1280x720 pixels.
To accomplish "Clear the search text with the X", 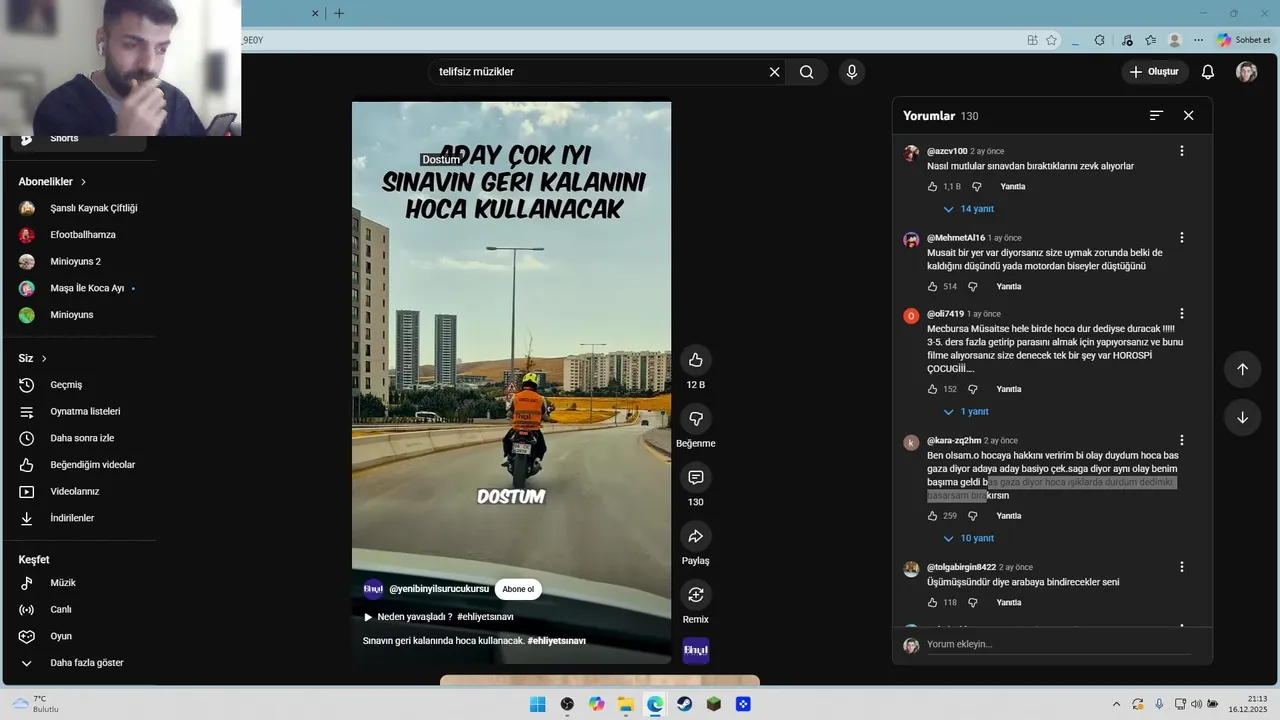I will pyautogui.click(x=774, y=72).
